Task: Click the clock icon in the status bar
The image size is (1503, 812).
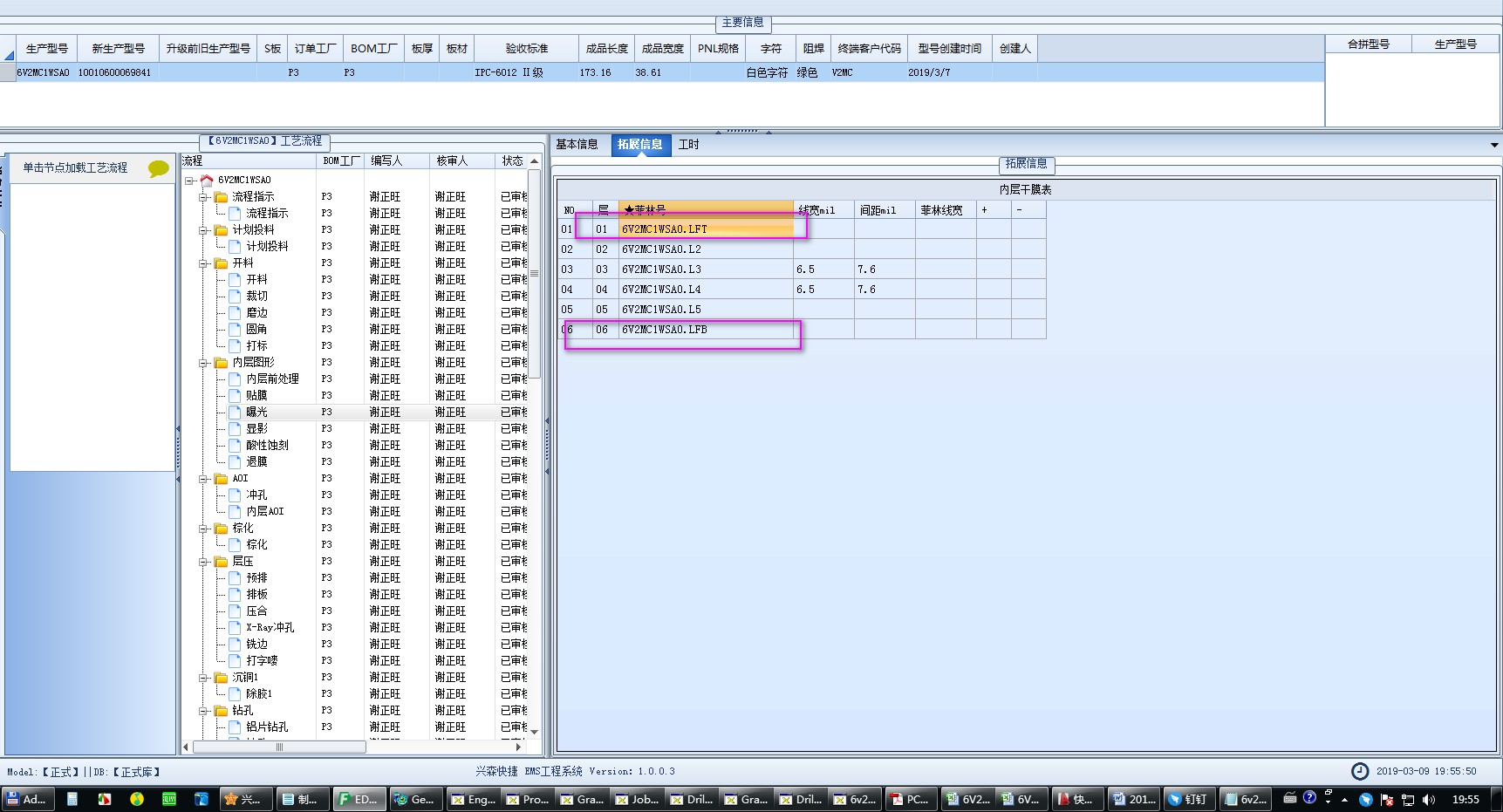Action: 1360,771
